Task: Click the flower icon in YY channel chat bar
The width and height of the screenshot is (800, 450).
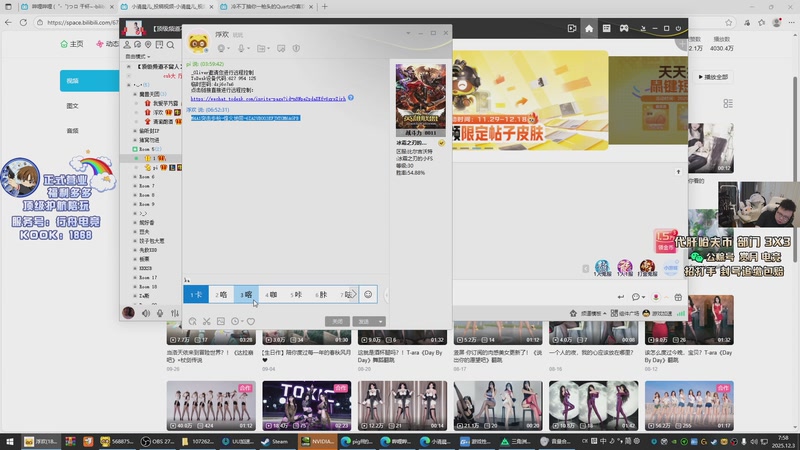Action: (x=656, y=297)
